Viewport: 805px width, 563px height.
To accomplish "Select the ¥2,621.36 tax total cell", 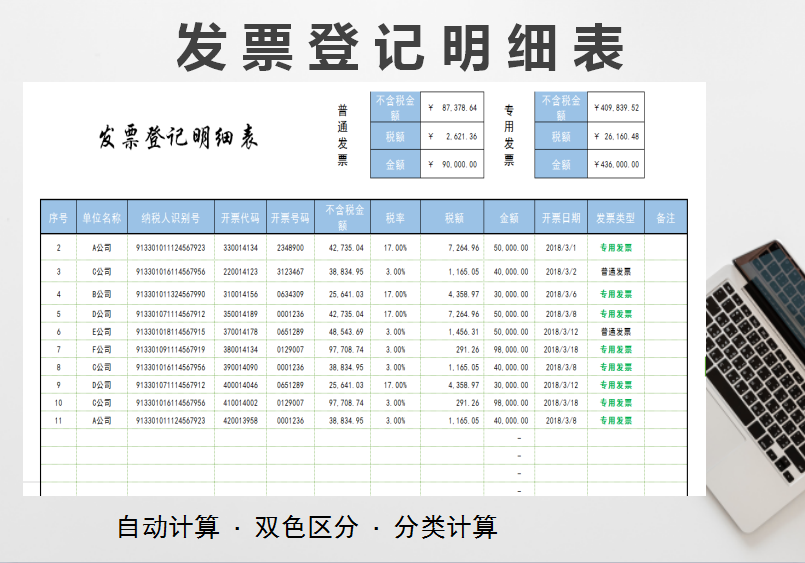I will point(452,136).
